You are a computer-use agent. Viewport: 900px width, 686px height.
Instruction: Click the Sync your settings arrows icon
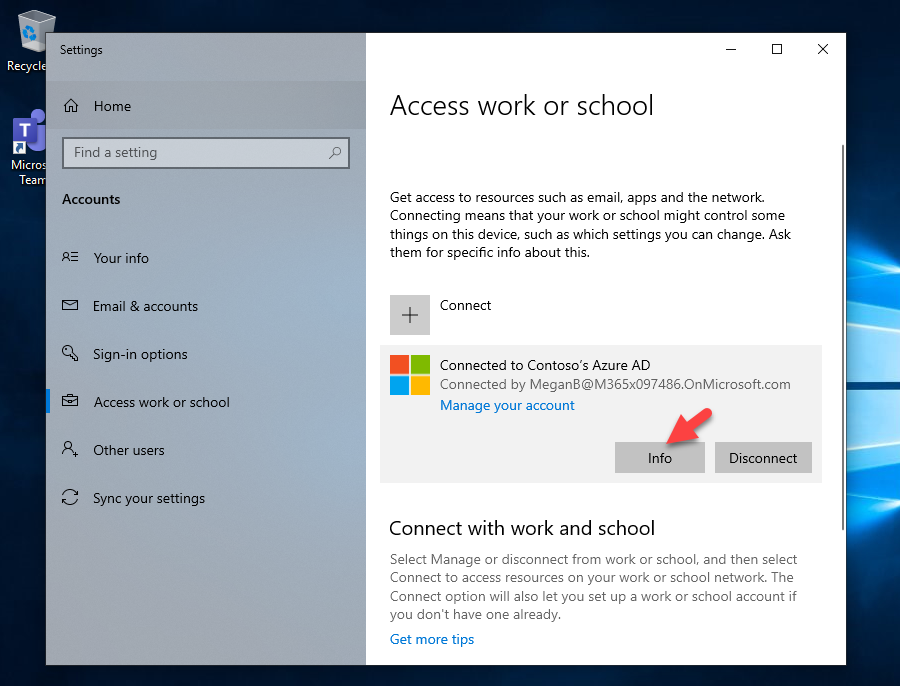click(70, 497)
